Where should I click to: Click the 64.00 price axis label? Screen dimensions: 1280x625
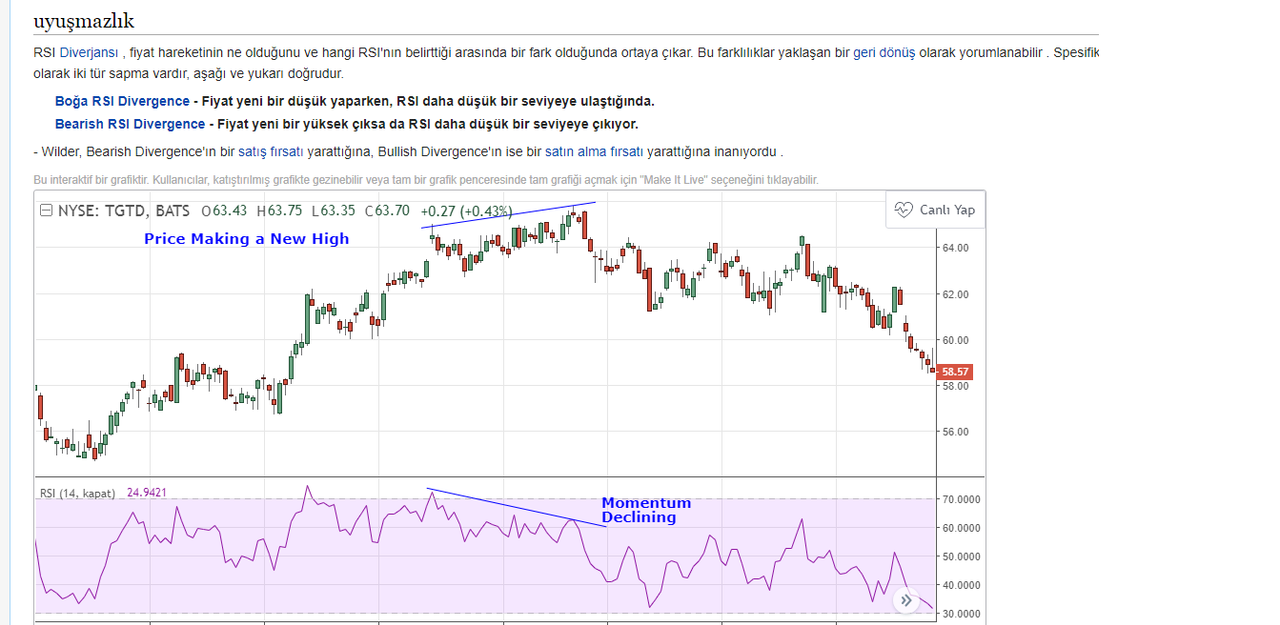(955, 248)
